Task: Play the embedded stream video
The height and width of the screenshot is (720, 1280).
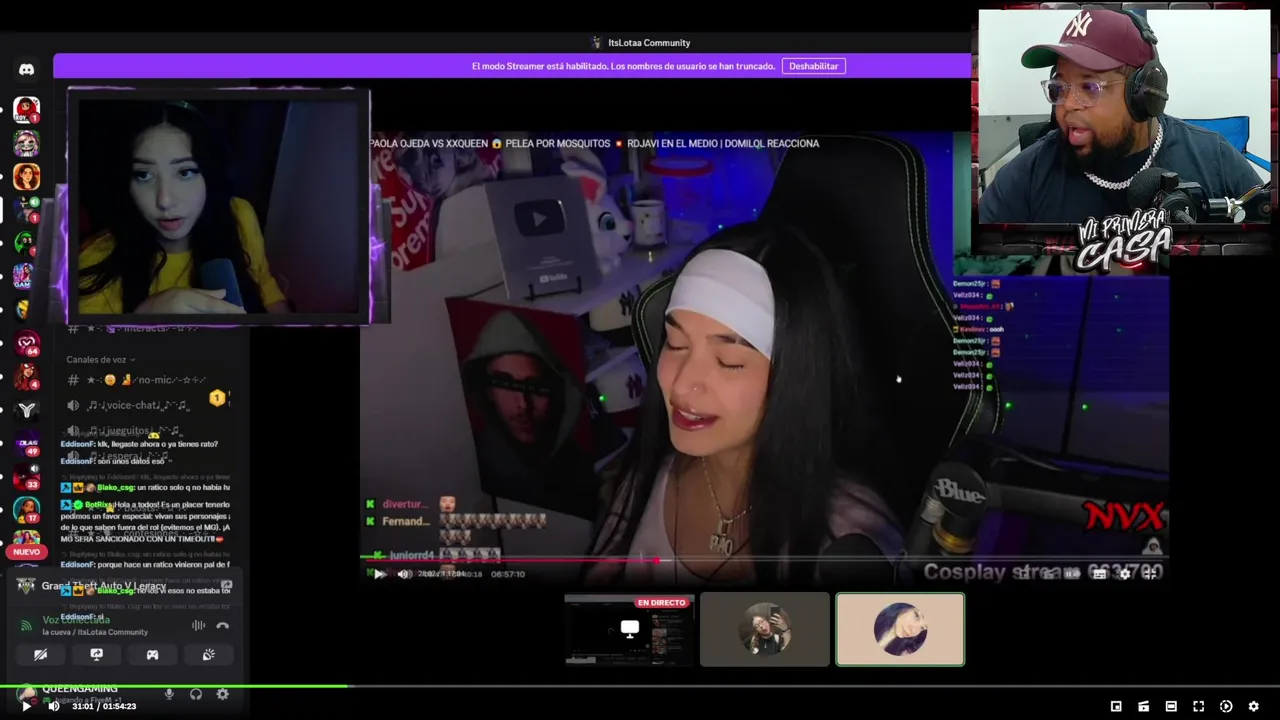Action: pos(379,574)
